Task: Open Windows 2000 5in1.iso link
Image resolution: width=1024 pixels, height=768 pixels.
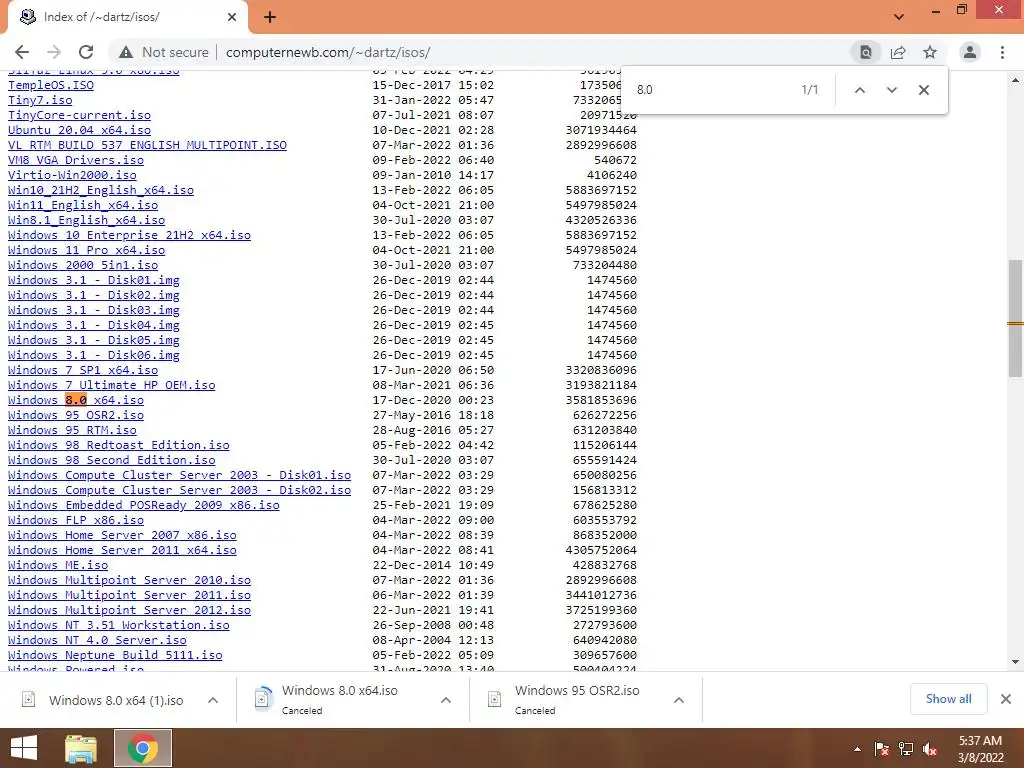Action: (83, 265)
